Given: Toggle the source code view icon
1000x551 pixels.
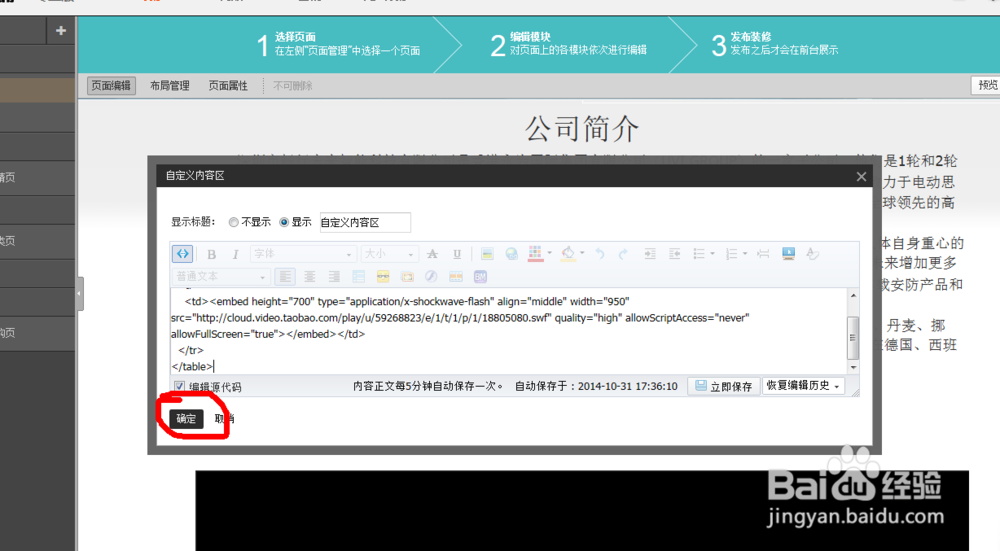Looking at the screenshot, I should click(x=182, y=254).
